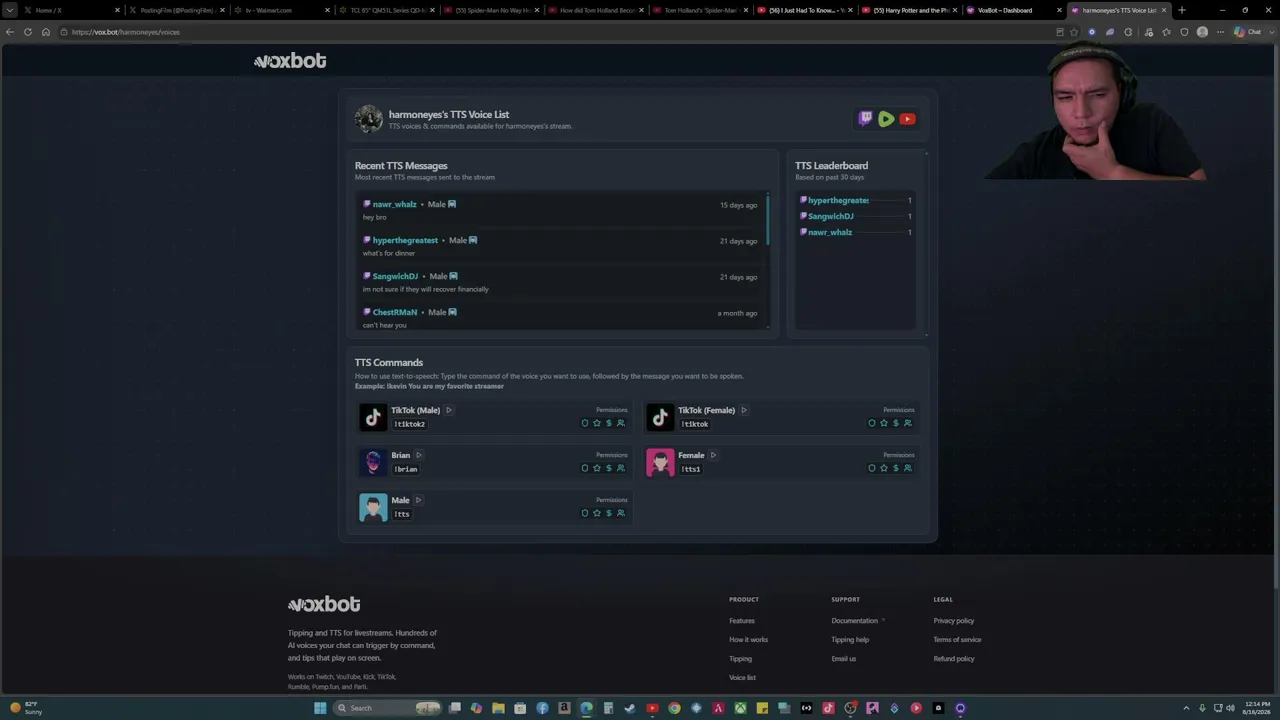This screenshot has width=1280, height=720.
Task: Click the VoxBot logo in the header
Action: (x=290, y=61)
